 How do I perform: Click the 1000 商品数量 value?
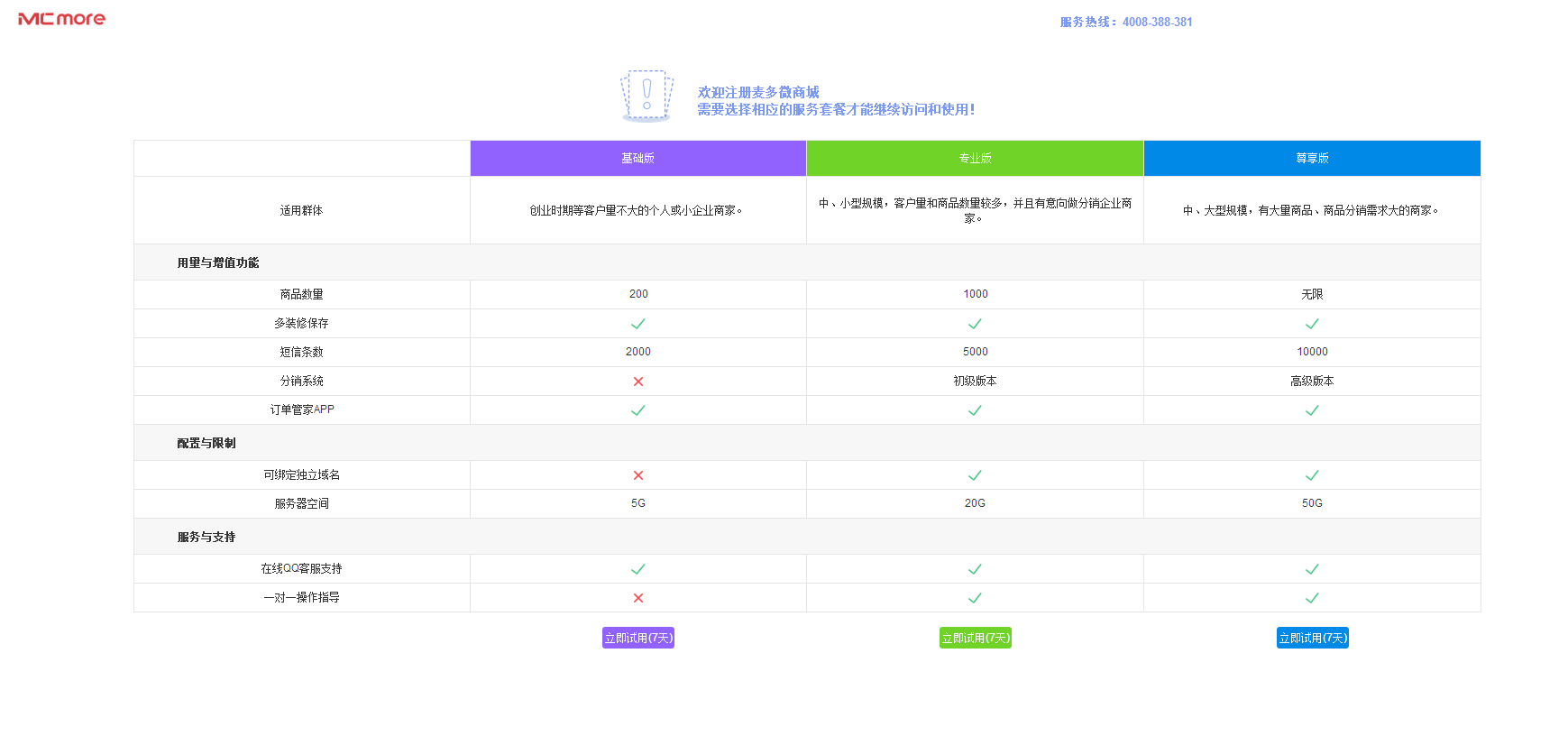(x=975, y=294)
